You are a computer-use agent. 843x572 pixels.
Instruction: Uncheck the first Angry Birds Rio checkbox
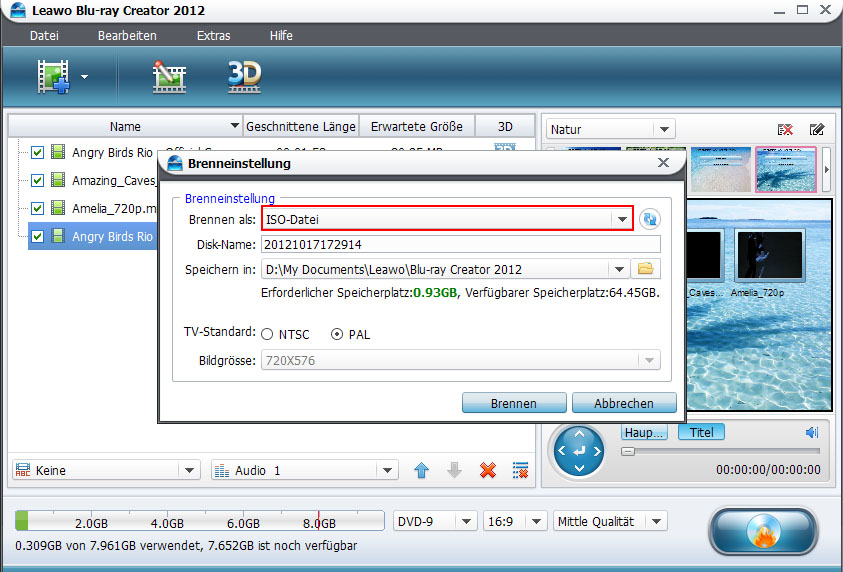pyautogui.click(x=37, y=152)
